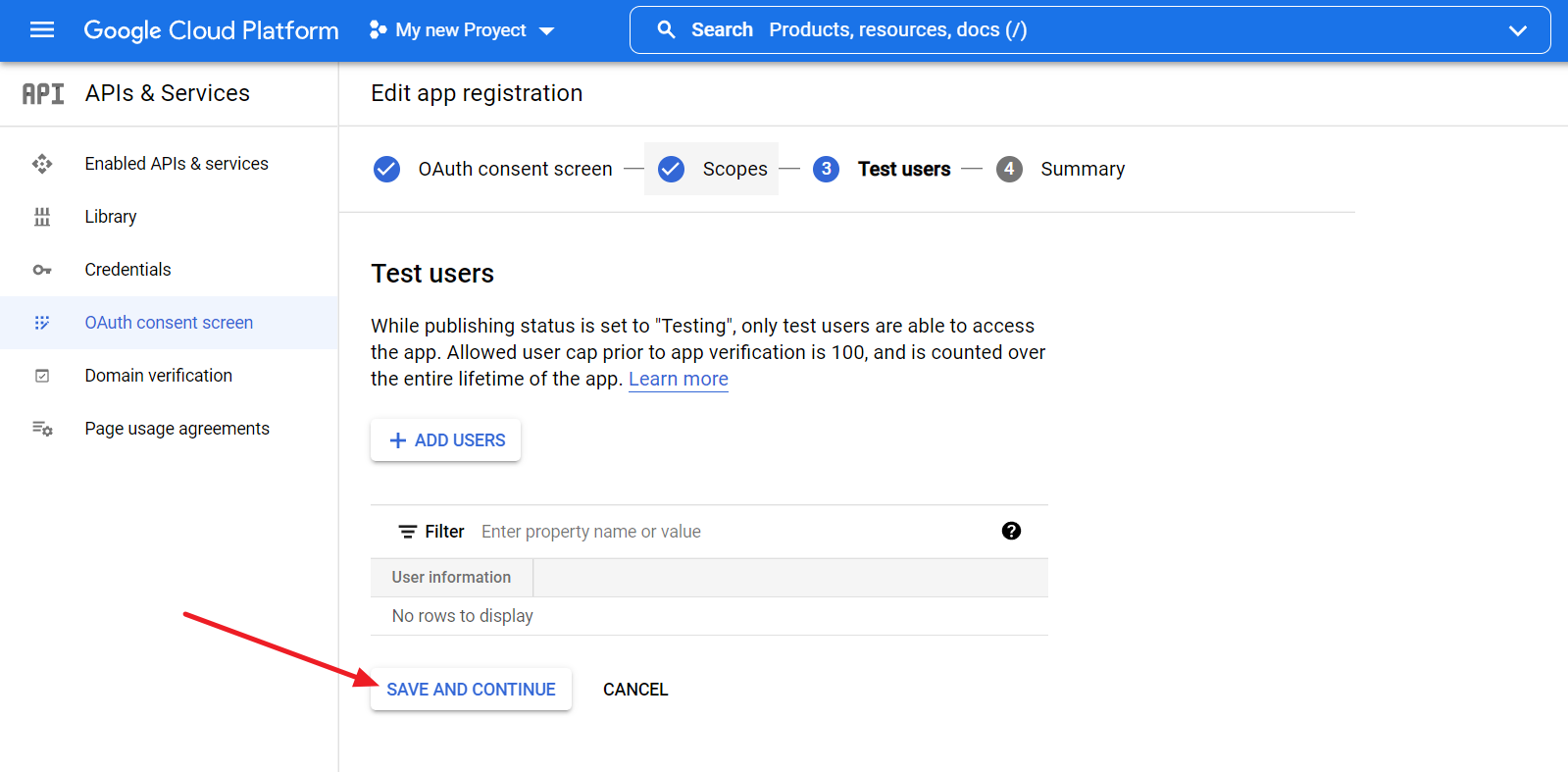Viewport: 1568px width, 772px height.
Task: Click the User information column header
Action: (x=451, y=578)
